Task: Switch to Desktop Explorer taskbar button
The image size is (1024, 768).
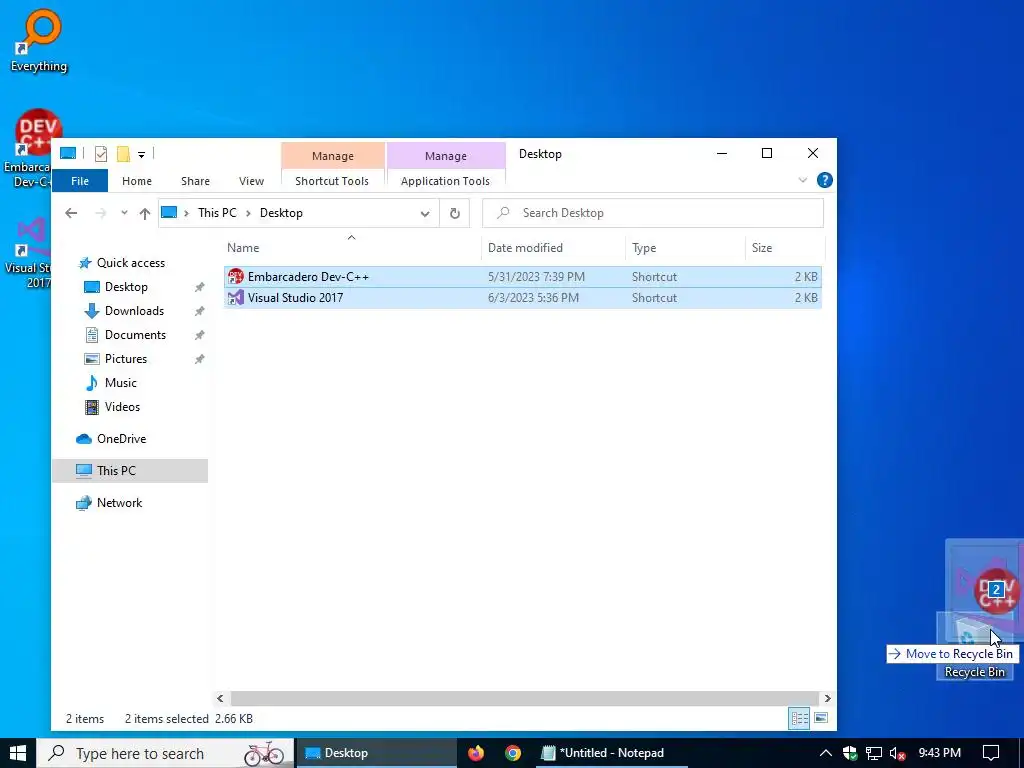Action: [376, 753]
